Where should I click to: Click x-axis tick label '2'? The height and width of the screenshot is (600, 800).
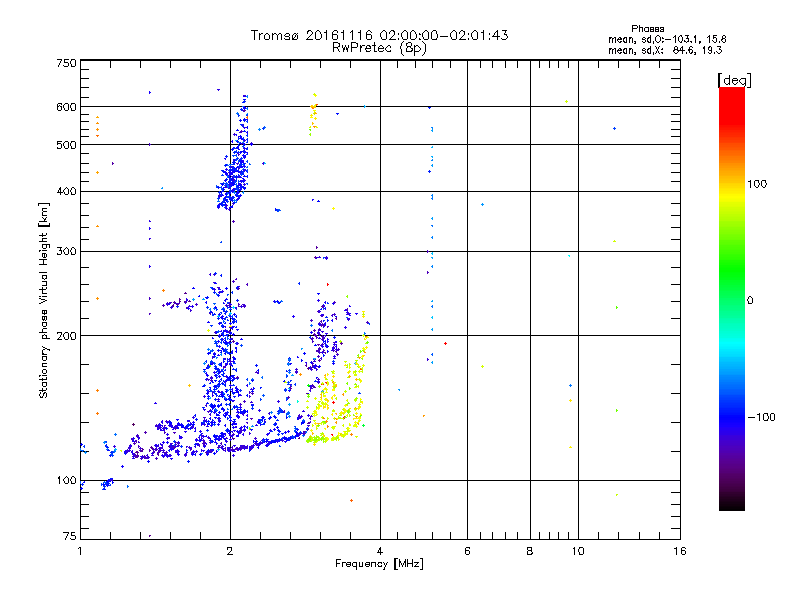[x=230, y=551]
